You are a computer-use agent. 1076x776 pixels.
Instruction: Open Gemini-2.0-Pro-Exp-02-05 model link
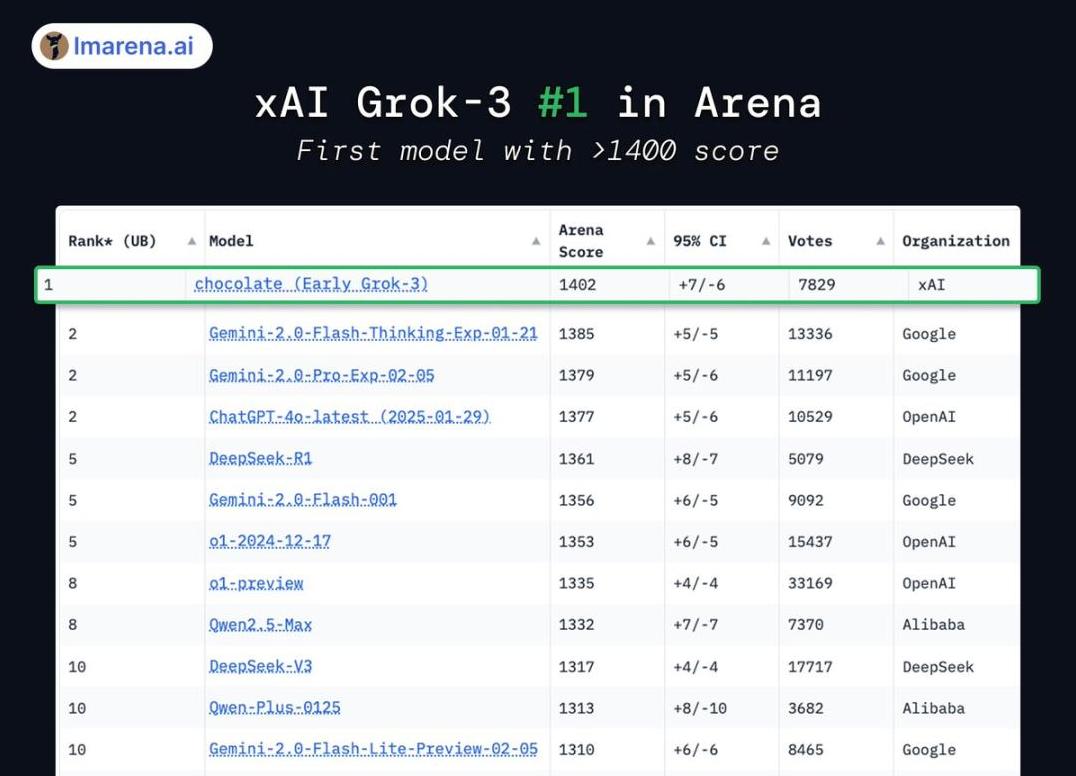(322, 375)
